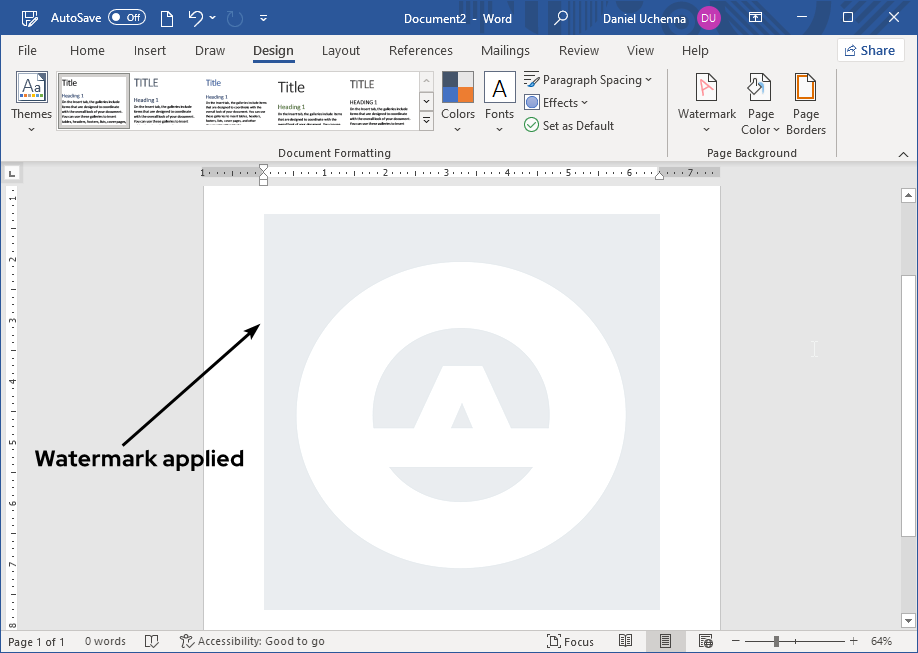Click the Effects icon
The width and height of the screenshot is (918, 653).
556,102
